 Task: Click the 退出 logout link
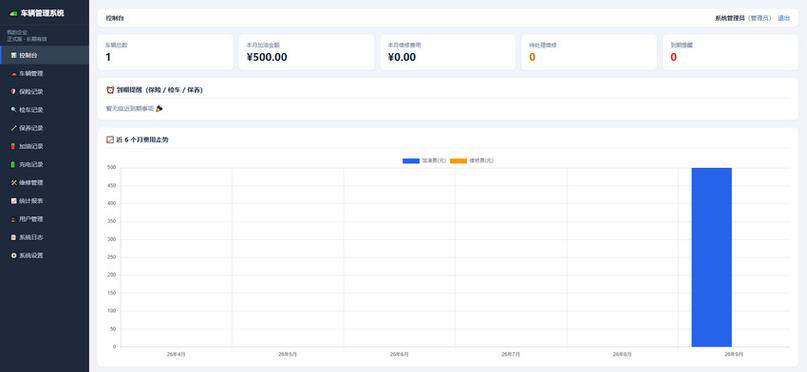point(784,18)
